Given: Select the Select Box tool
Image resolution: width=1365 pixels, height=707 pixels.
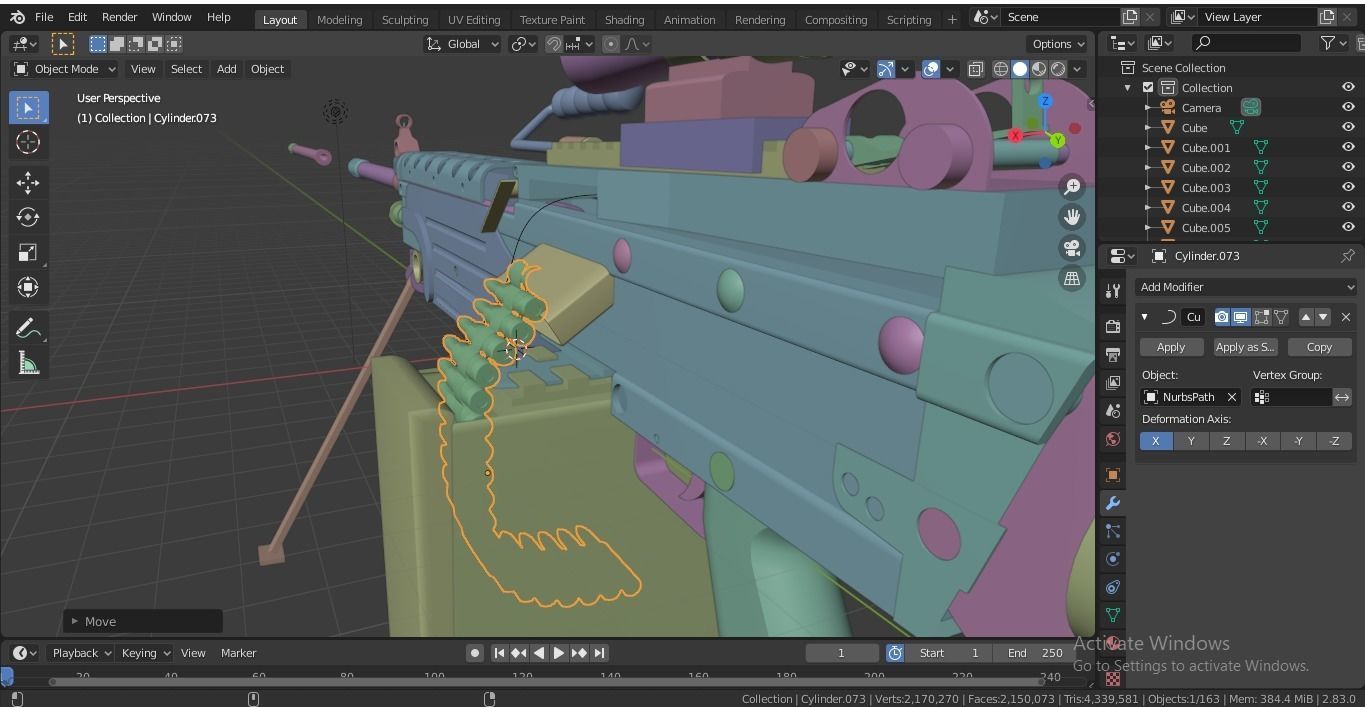Looking at the screenshot, I should click(x=28, y=108).
